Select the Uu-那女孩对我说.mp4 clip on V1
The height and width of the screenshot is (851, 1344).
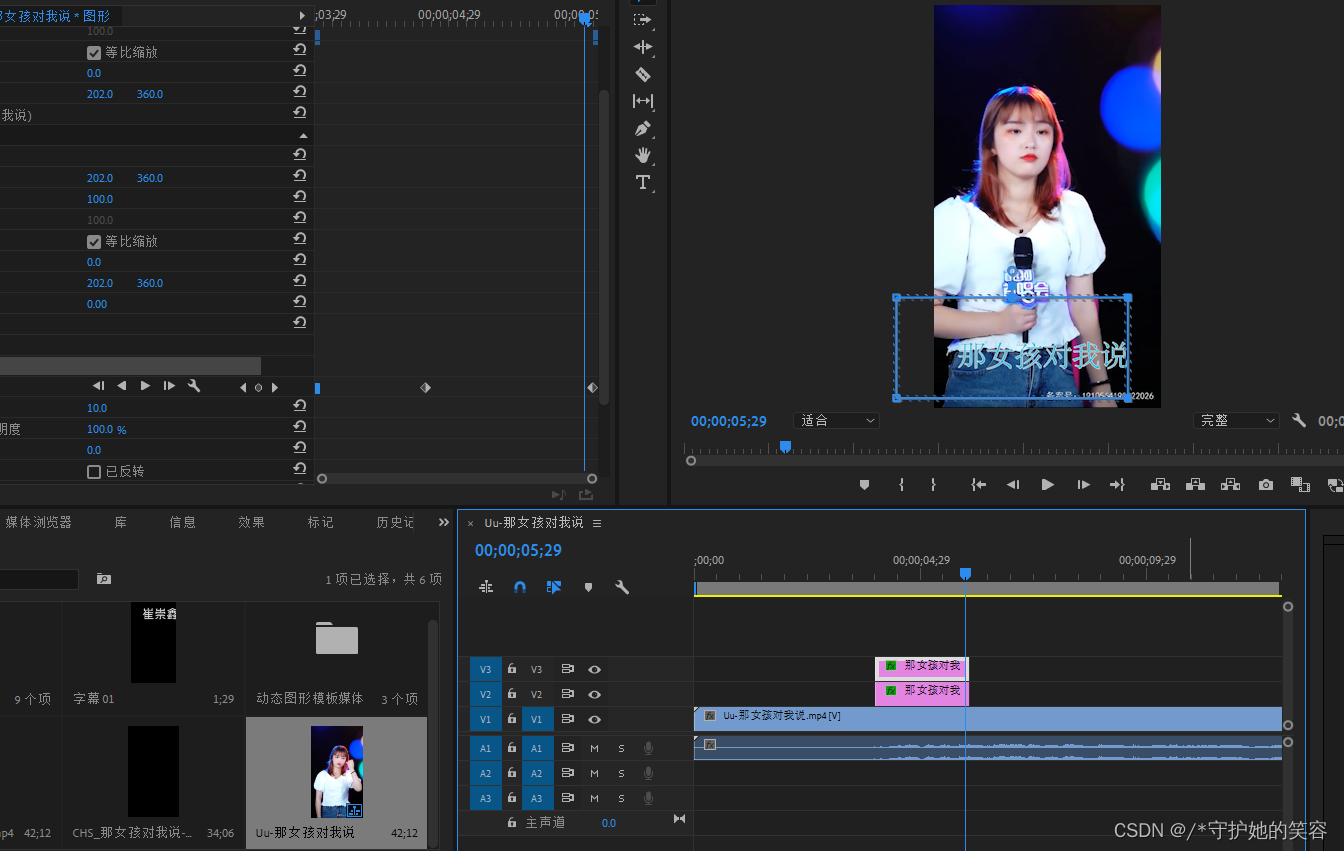(988, 718)
